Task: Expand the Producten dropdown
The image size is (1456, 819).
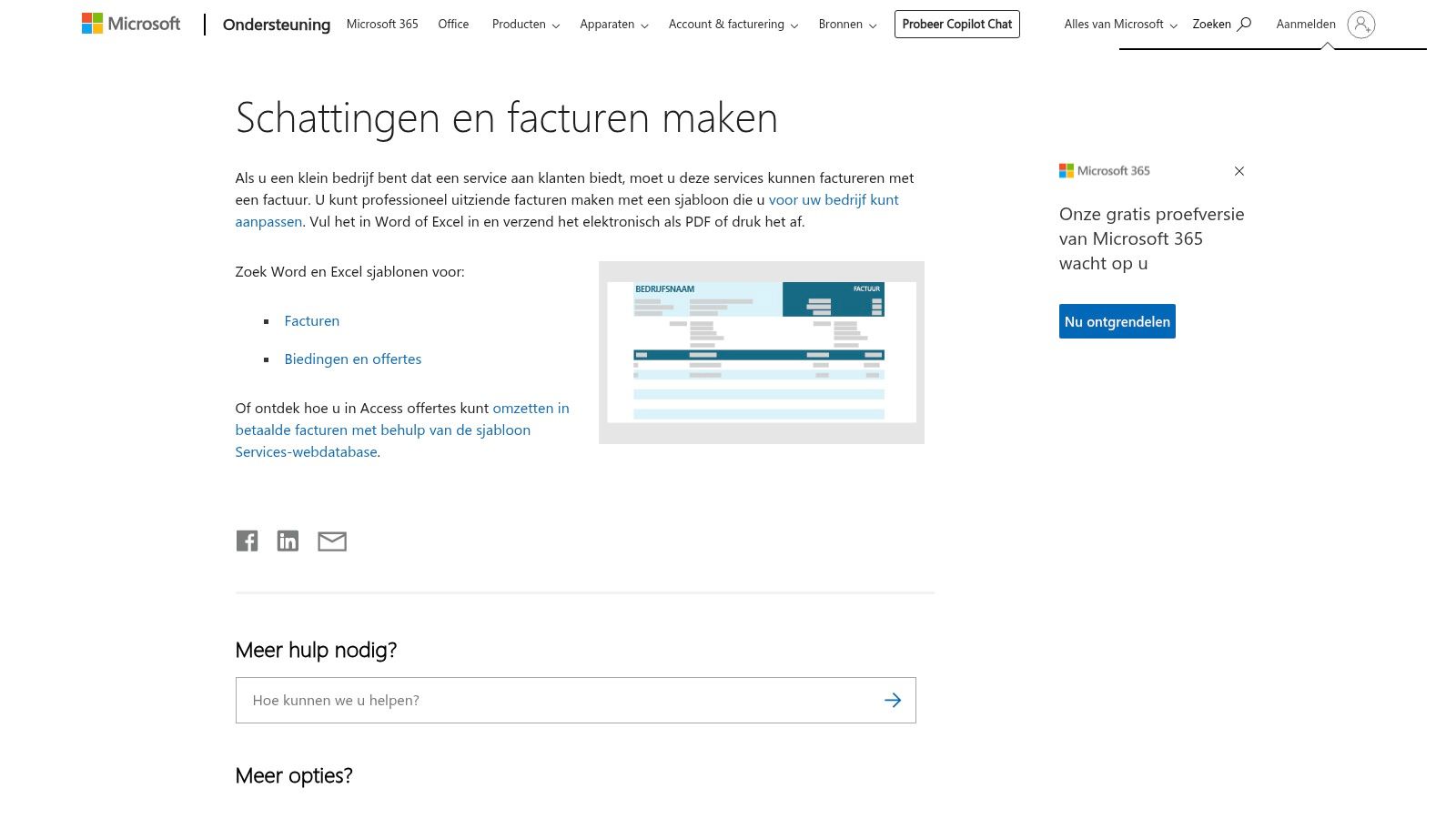Action: click(x=519, y=24)
